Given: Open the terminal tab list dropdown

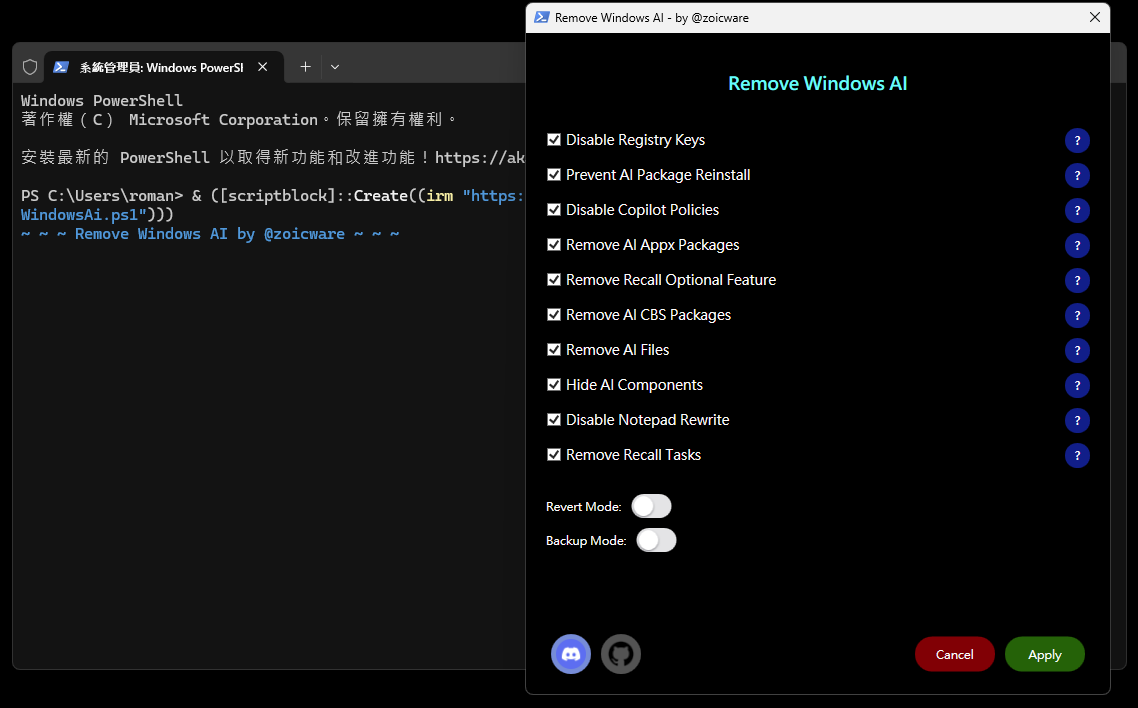Looking at the screenshot, I should 334,67.
